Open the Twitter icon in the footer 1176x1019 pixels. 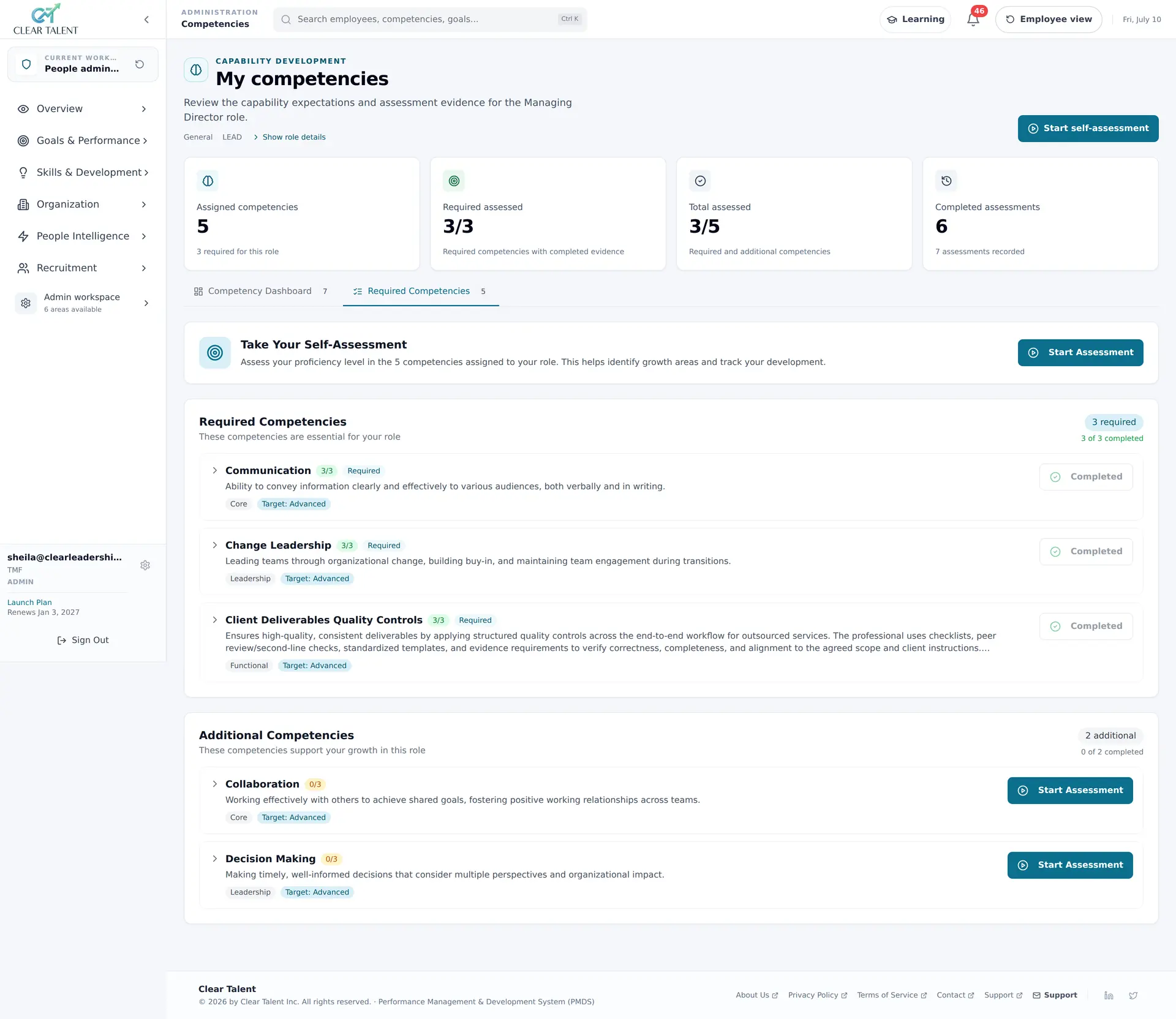click(1133, 995)
